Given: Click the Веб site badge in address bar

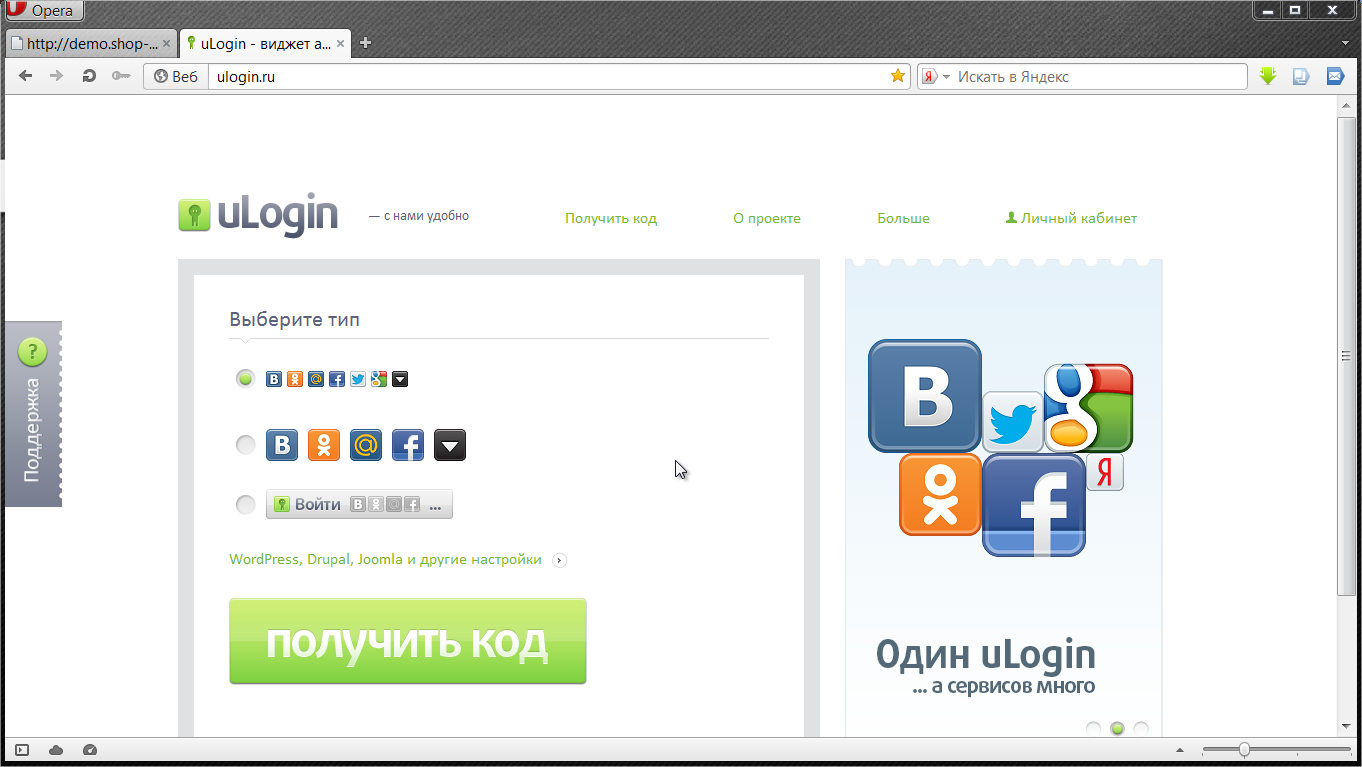Looking at the screenshot, I should (176, 76).
